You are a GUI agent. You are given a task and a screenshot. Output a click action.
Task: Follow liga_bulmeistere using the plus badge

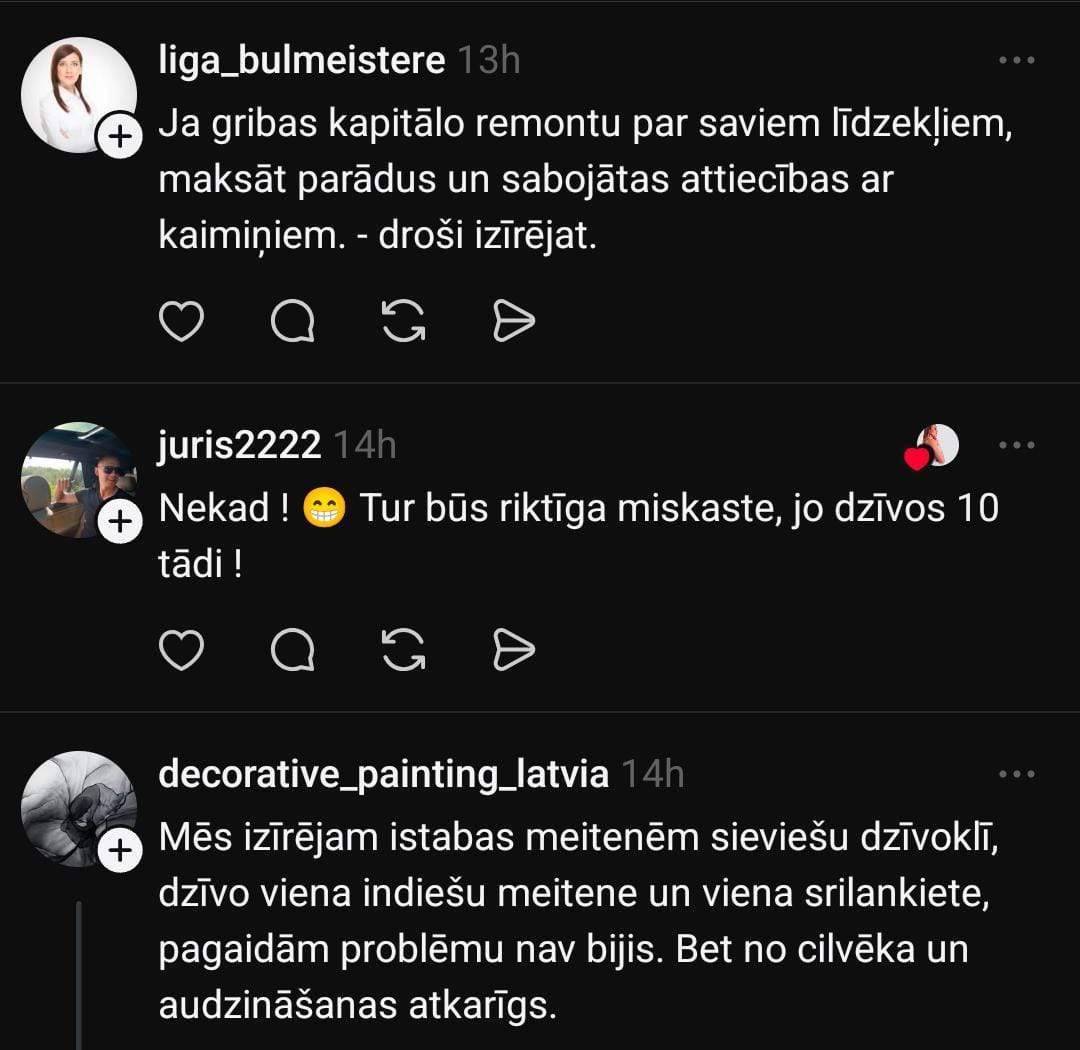click(119, 137)
